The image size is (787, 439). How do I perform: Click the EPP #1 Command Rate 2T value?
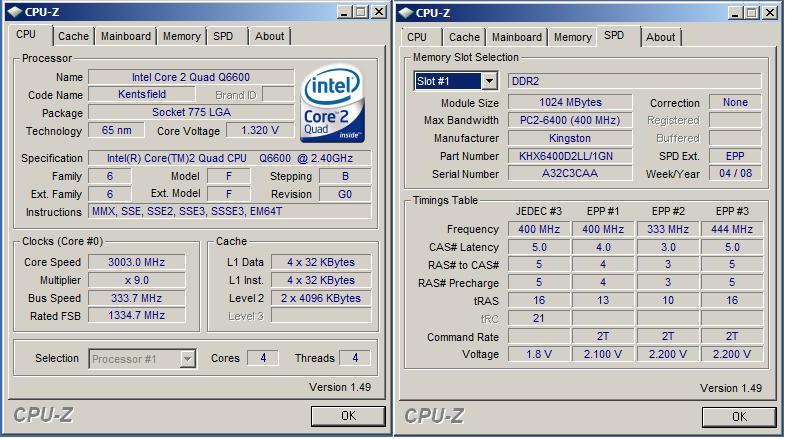(x=603, y=336)
